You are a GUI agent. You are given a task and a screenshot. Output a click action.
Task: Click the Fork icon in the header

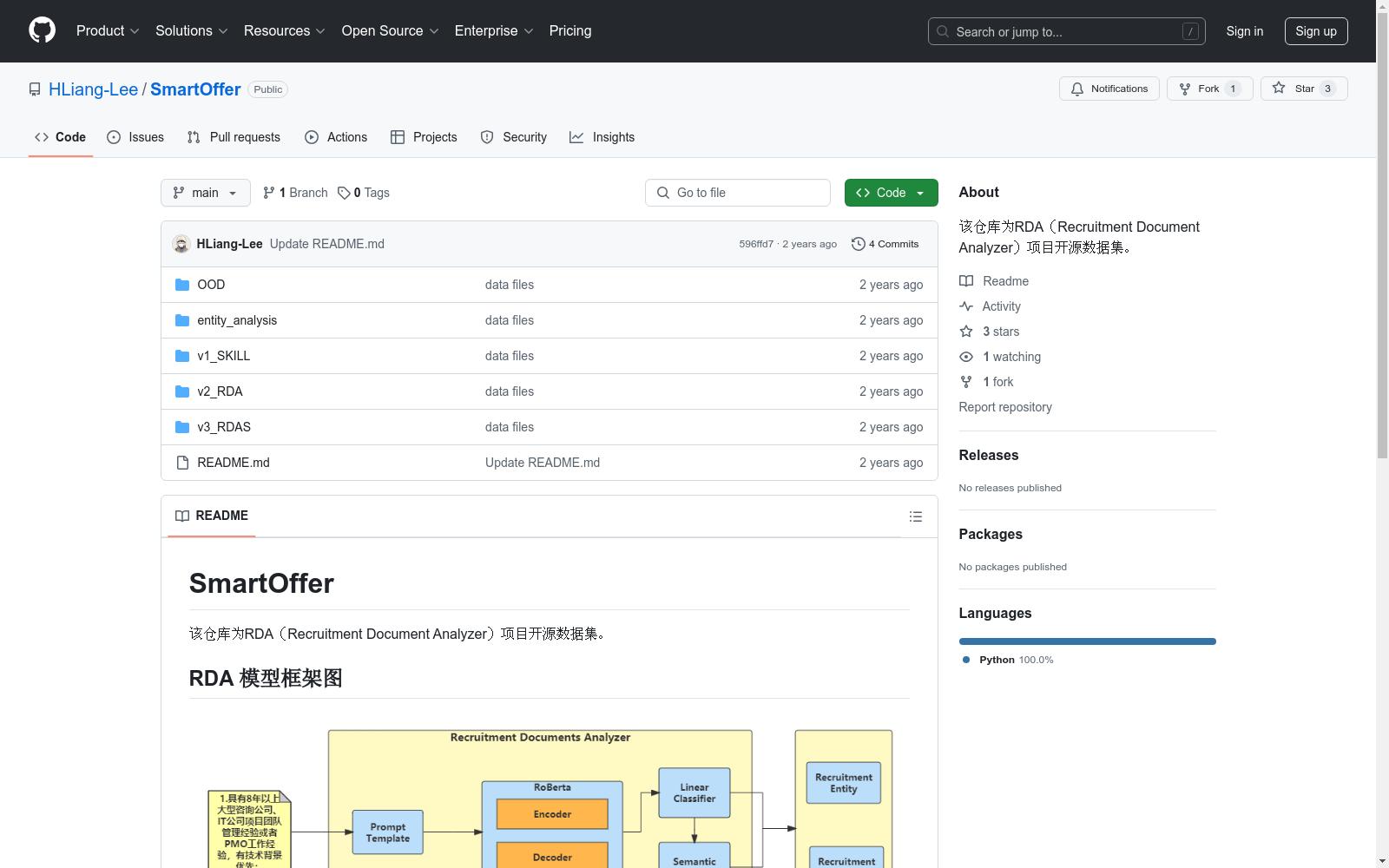[1185, 89]
